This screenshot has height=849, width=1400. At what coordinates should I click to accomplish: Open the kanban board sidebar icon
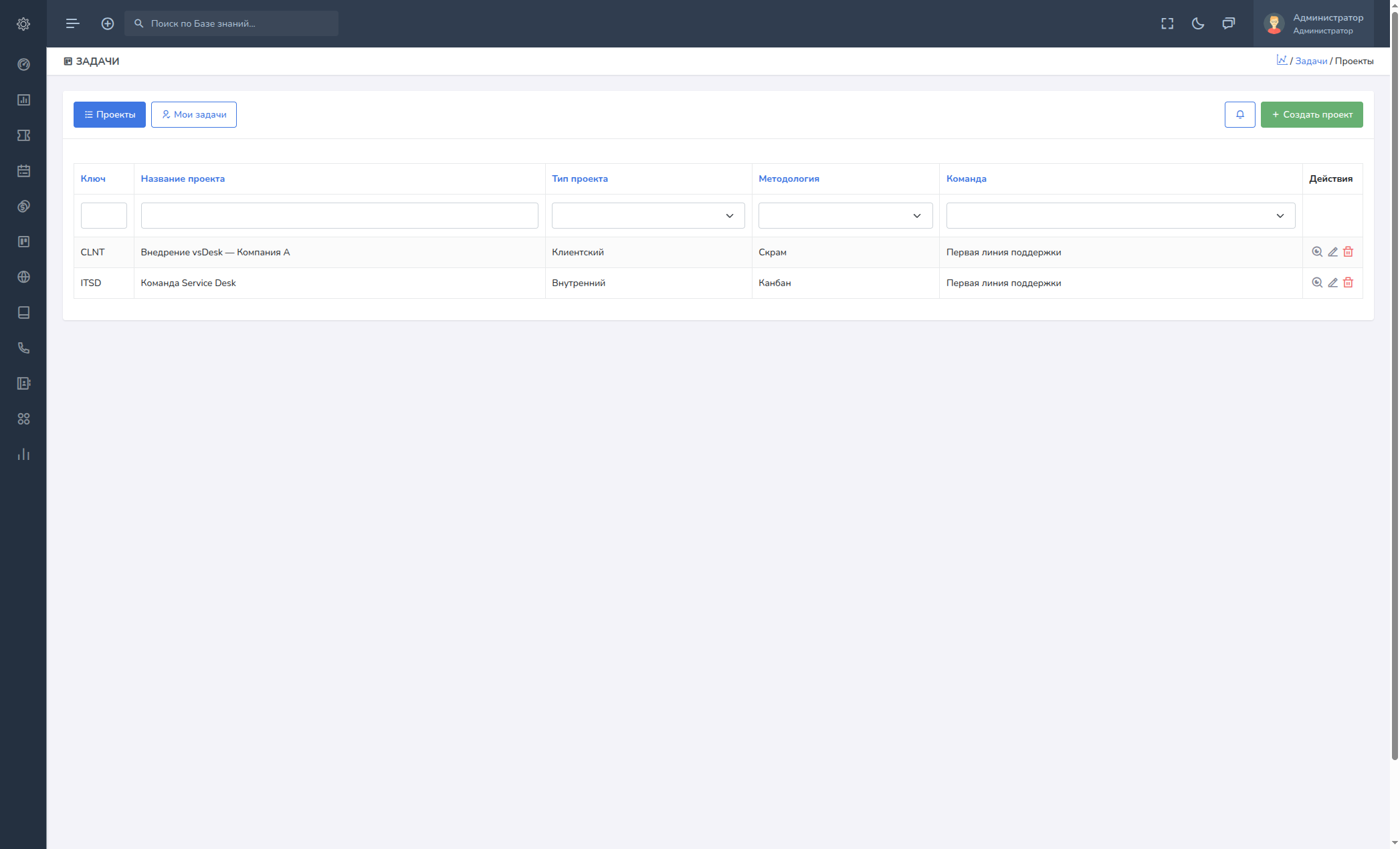23,241
